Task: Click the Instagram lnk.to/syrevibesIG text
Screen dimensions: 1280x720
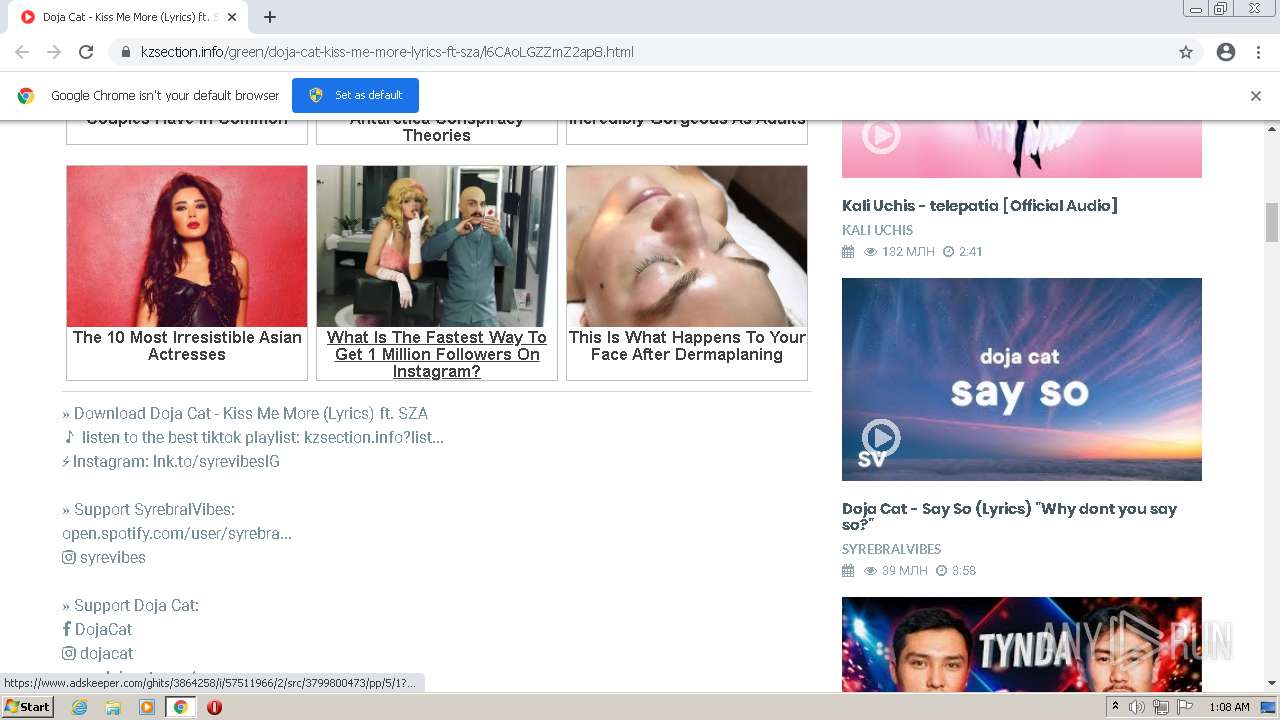Action: click(x=171, y=461)
